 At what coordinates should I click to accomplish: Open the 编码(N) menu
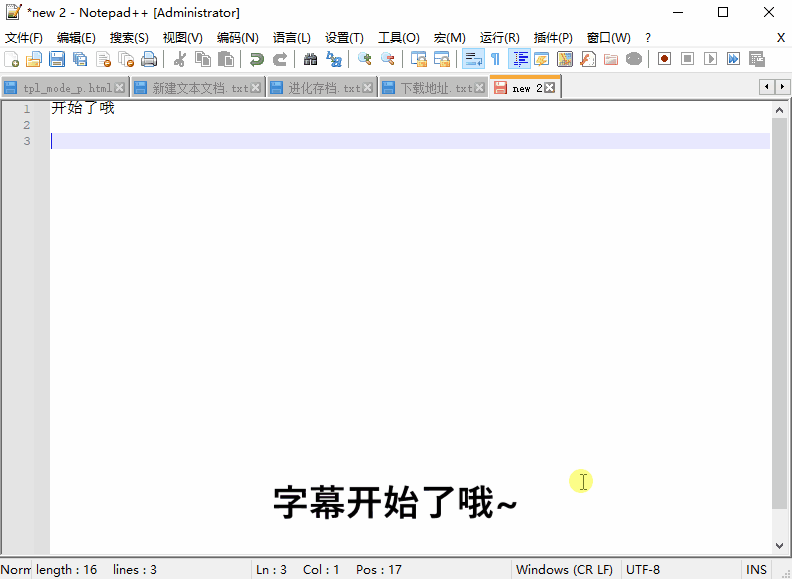coord(237,38)
